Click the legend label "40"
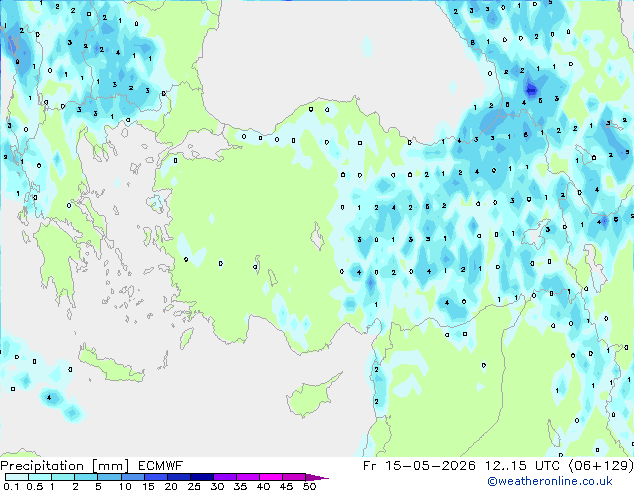 (x=263, y=486)
